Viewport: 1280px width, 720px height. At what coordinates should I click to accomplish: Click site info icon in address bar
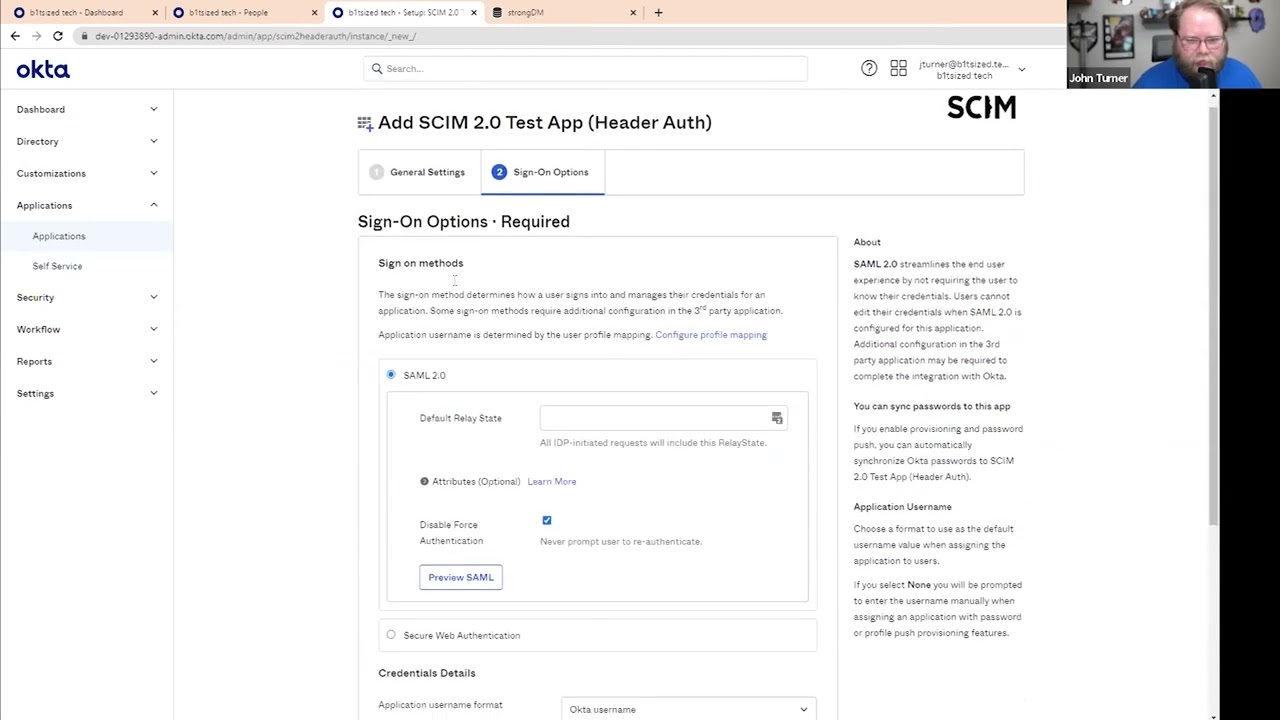[84, 36]
